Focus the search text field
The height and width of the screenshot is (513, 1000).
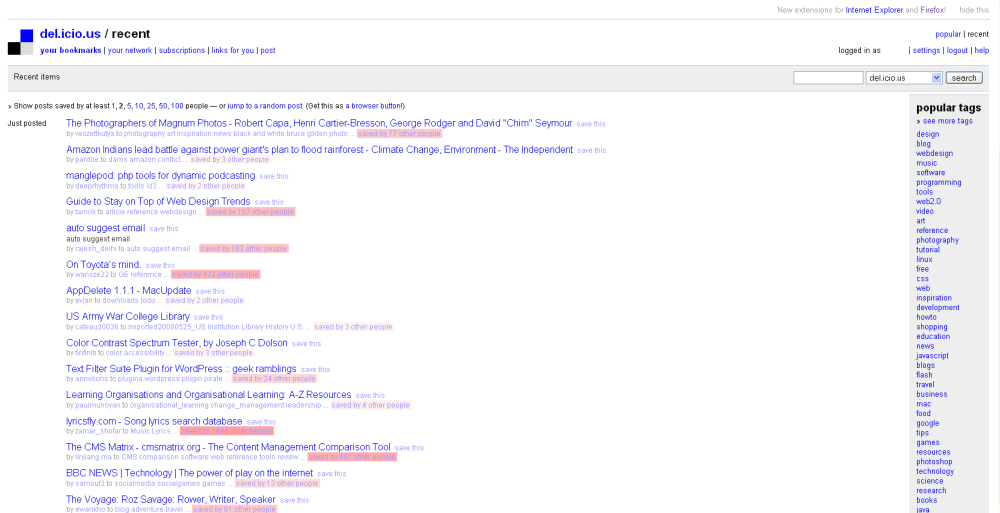point(828,78)
